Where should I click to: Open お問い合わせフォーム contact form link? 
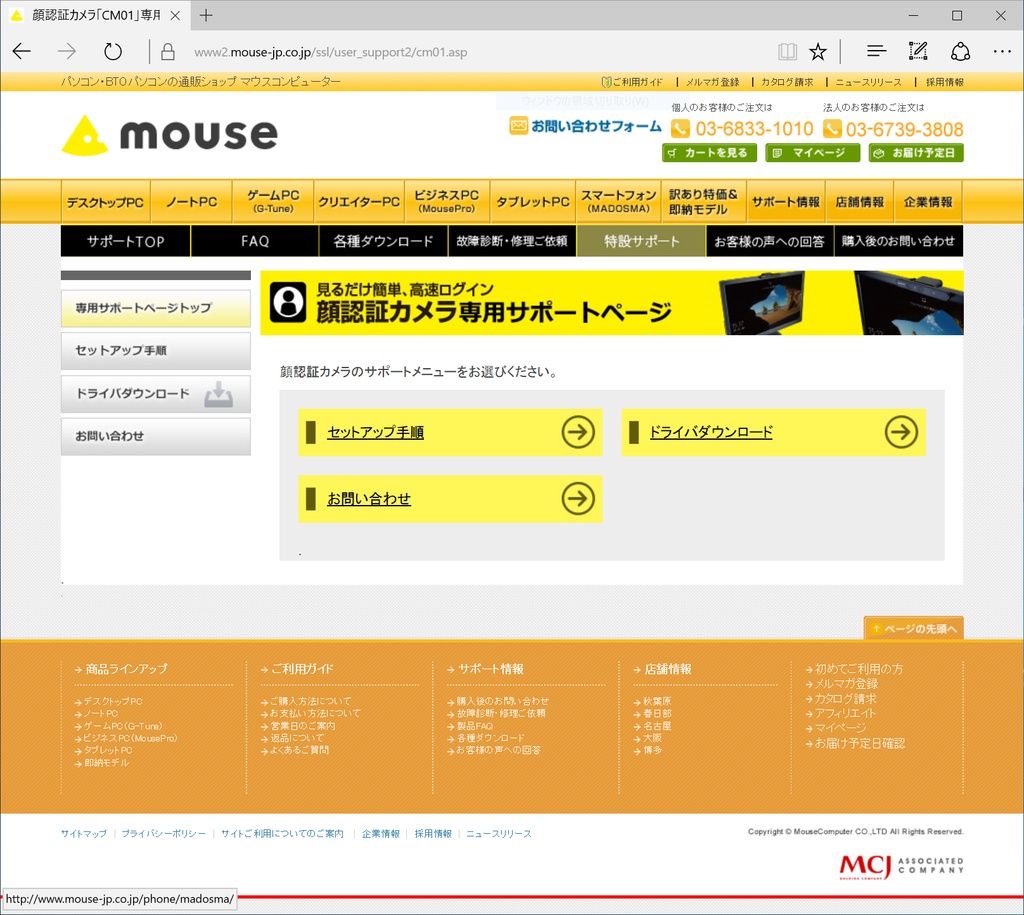click(x=586, y=126)
